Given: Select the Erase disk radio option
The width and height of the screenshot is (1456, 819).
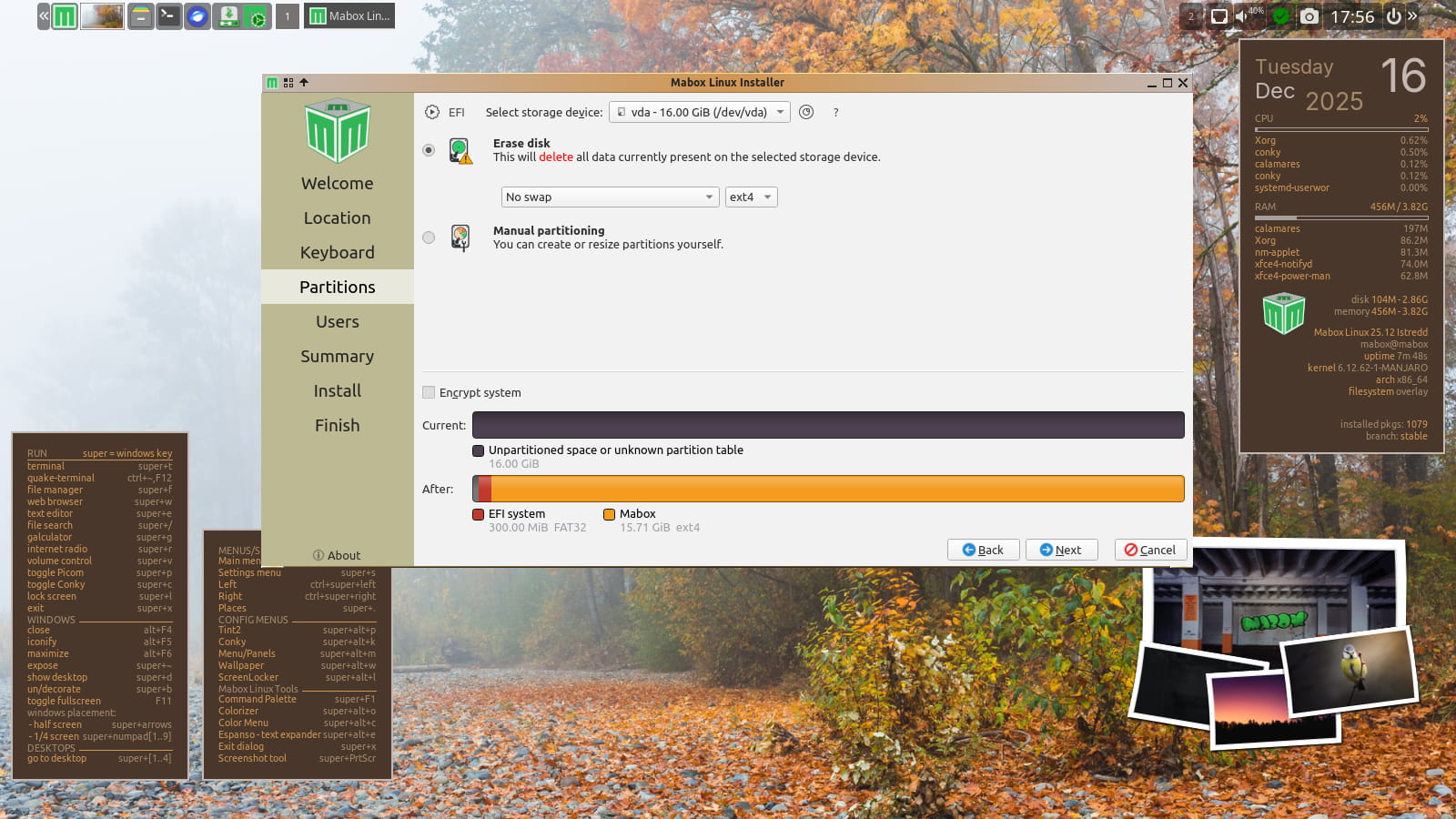Looking at the screenshot, I should [429, 150].
